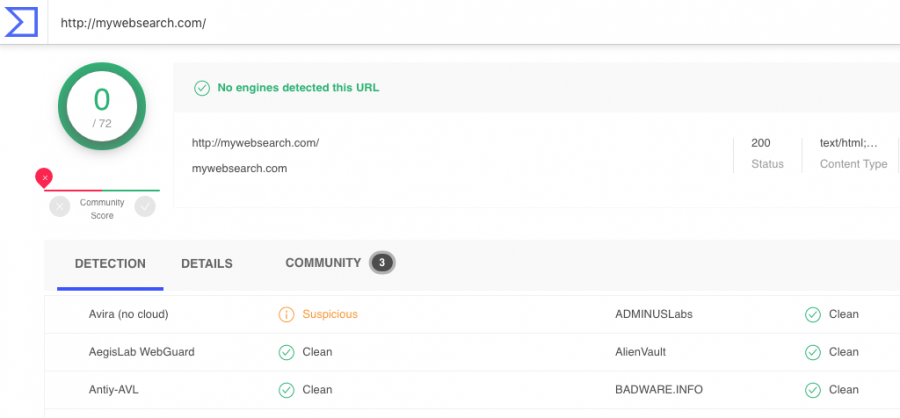Vote harmless with the grey checkmark button

click(x=145, y=207)
